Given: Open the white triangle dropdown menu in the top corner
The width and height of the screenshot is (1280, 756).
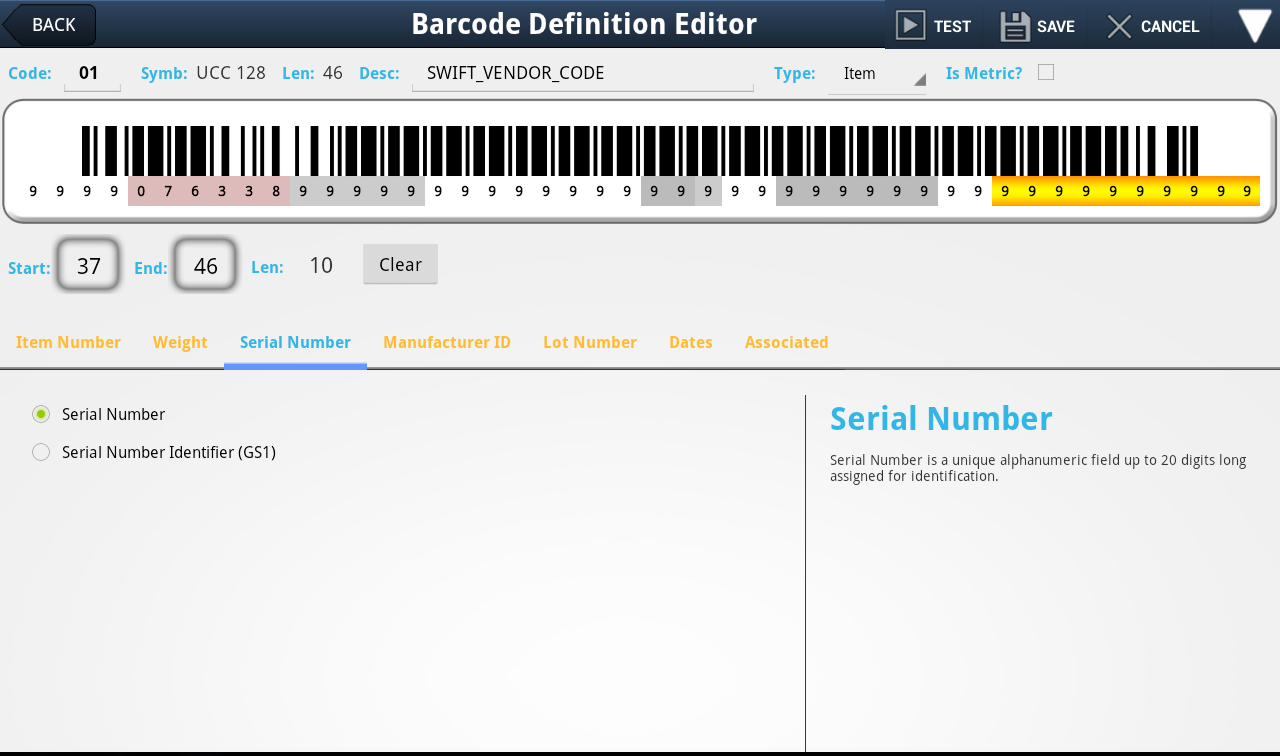Looking at the screenshot, I should (x=1255, y=25).
